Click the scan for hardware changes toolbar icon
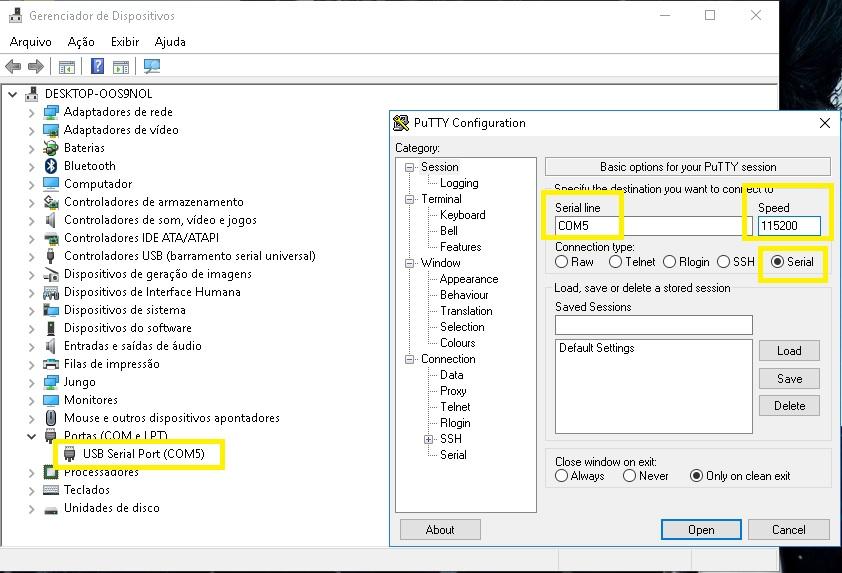The height and width of the screenshot is (573, 842). (x=151, y=67)
